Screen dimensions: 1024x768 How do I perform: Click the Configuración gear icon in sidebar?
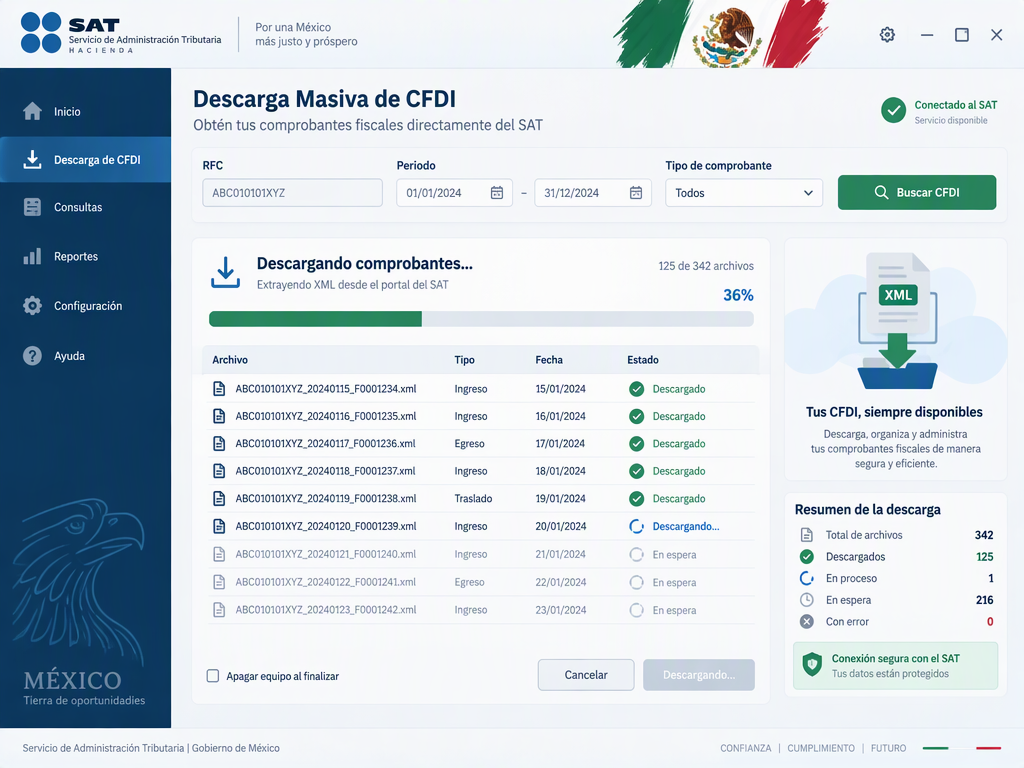pyautogui.click(x=32, y=306)
